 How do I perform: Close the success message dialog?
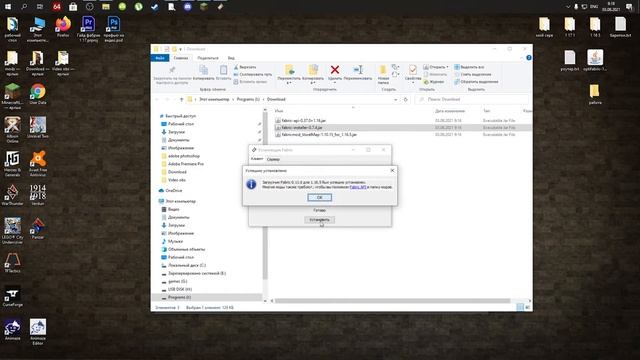392,171
